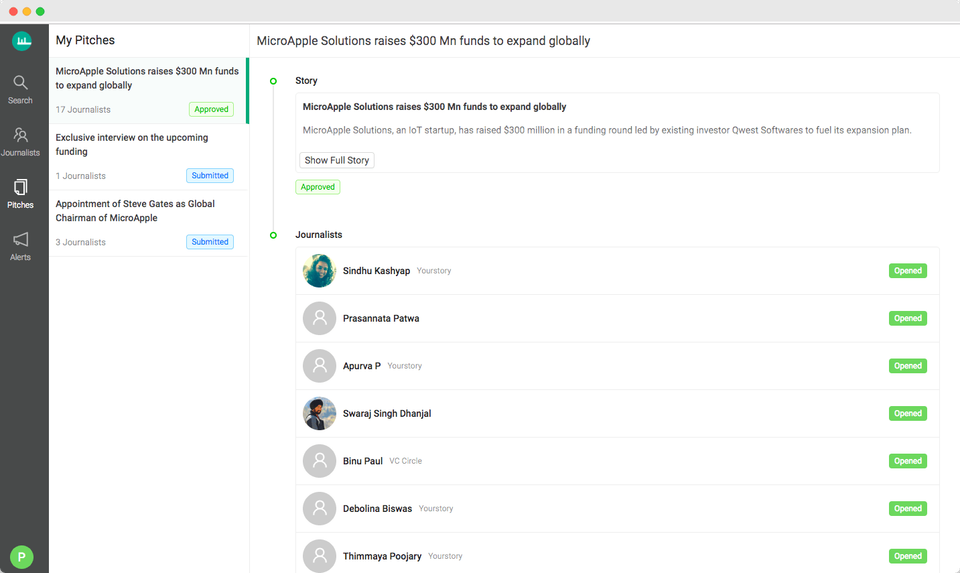The height and width of the screenshot is (573, 960).
Task: Open the Journalists section in sidebar
Action: (20, 141)
